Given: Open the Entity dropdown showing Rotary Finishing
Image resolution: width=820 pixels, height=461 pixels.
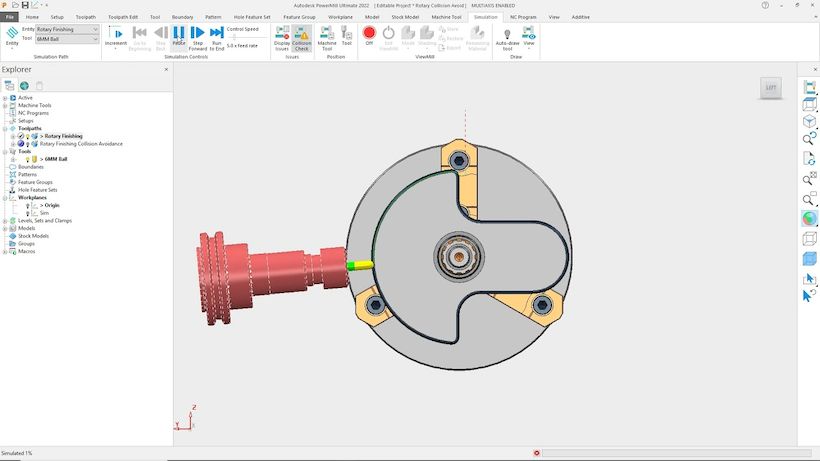Looking at the screenshot, I should tap(67, 29).
